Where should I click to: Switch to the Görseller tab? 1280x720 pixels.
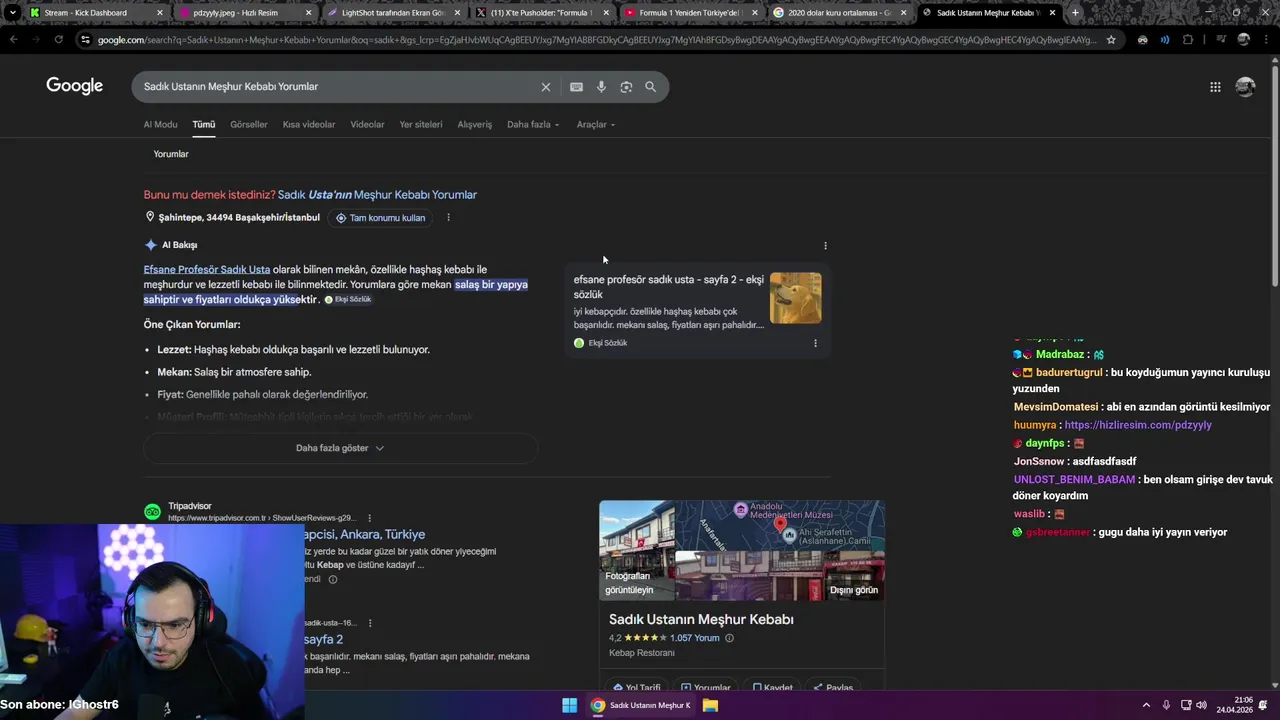pos(249,125)
